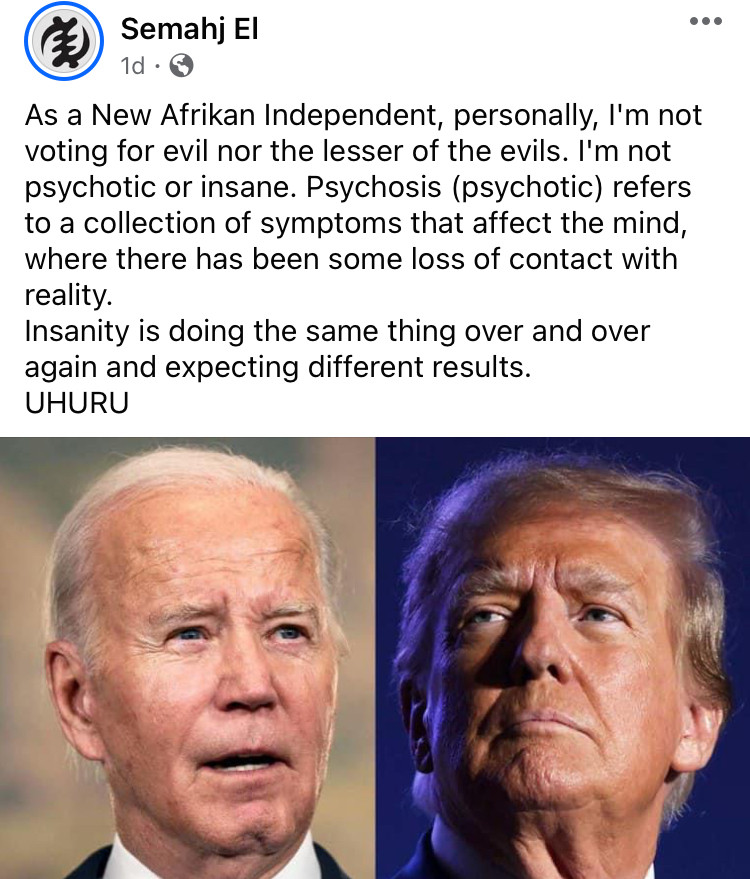Open the left photo of white-haired man
750x879 pixels.
(x=187, y=658)
